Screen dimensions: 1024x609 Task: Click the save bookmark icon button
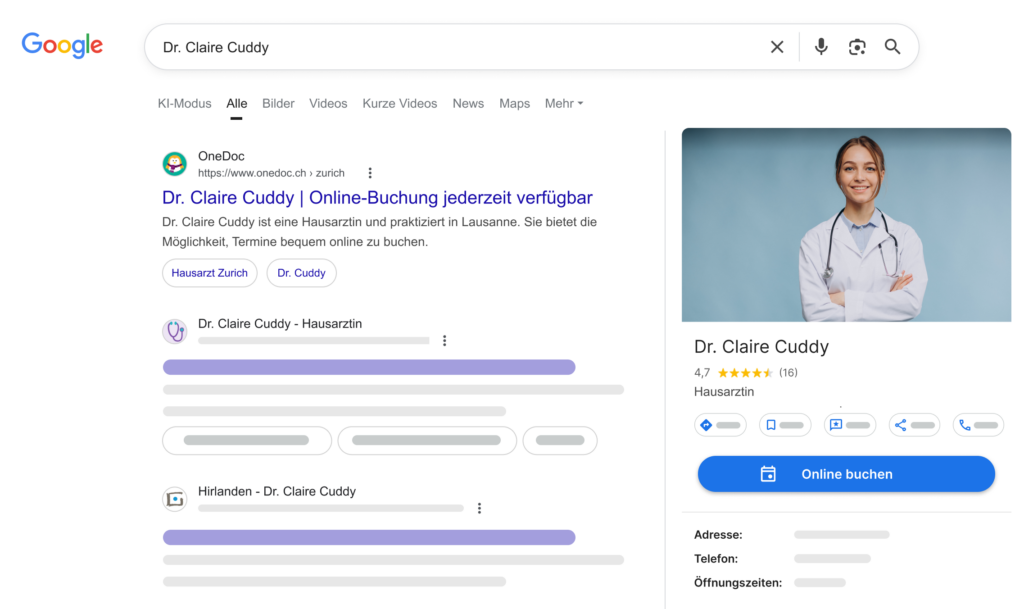pos(785,425)
